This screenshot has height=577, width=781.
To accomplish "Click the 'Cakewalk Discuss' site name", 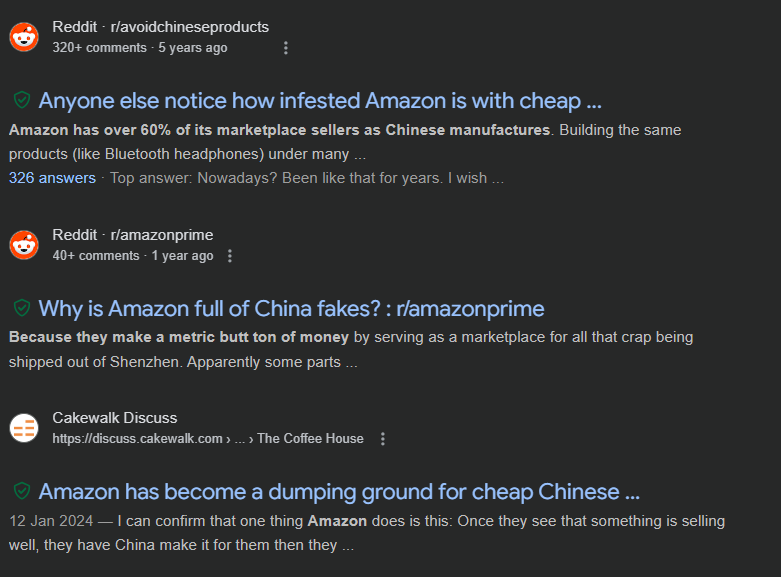I will tap(114, 418).
